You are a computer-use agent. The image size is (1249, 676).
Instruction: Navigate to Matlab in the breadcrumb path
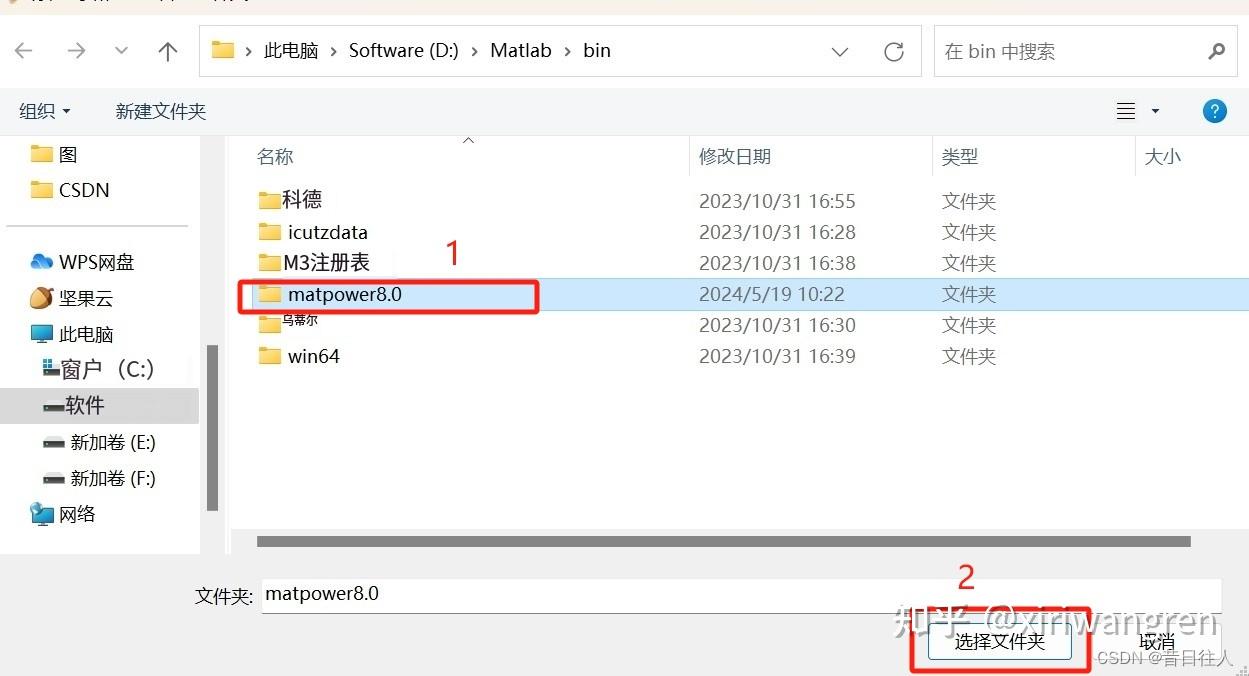520,50
